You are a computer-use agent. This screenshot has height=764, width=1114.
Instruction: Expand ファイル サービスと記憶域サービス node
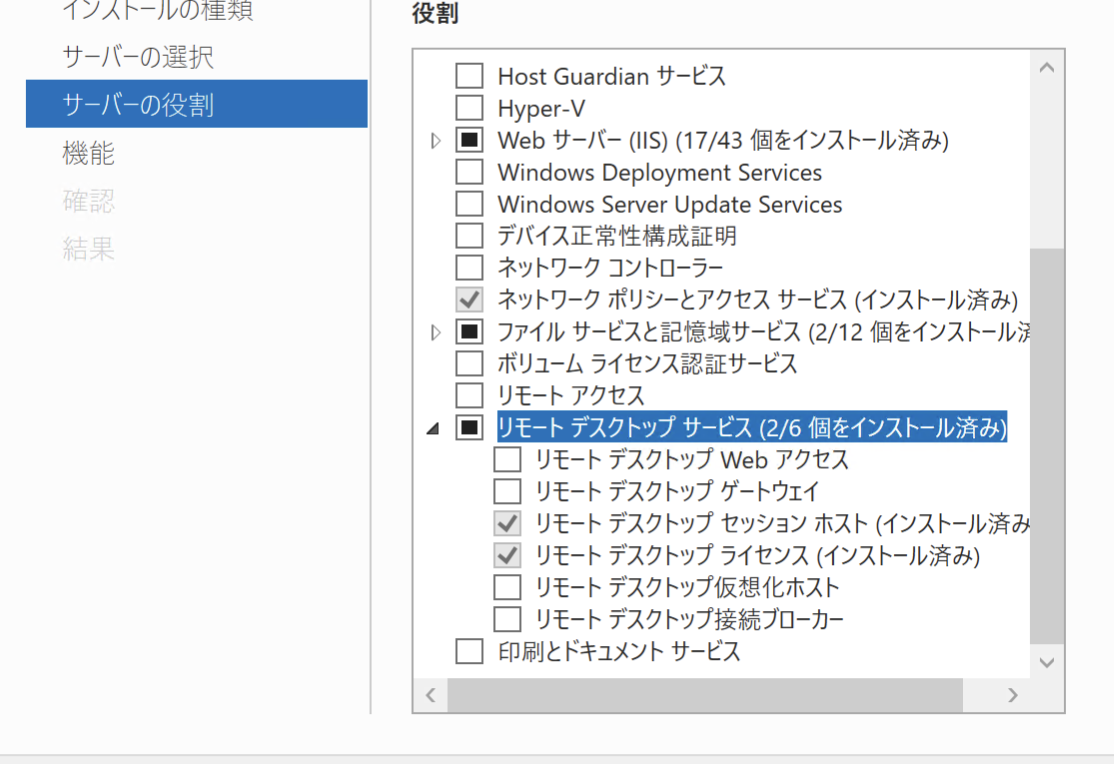[435, 332]
